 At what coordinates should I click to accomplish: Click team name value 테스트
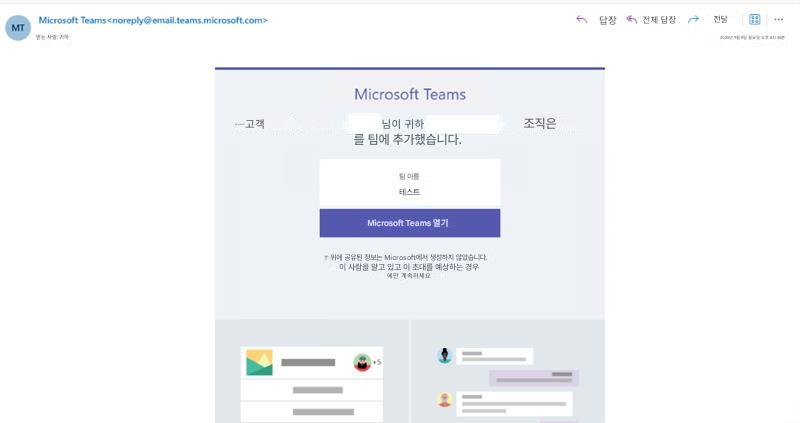coord(409,192)
